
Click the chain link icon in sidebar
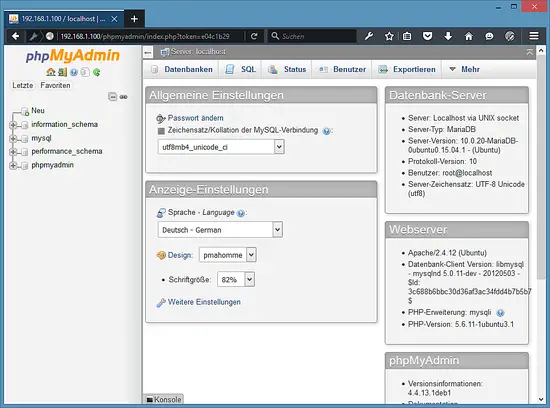[123, 97]
